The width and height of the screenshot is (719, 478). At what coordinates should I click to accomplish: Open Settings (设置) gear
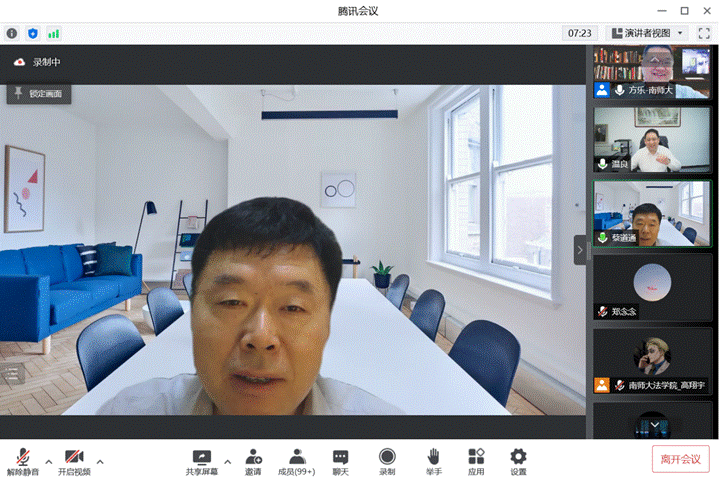(x=518, y=461)
